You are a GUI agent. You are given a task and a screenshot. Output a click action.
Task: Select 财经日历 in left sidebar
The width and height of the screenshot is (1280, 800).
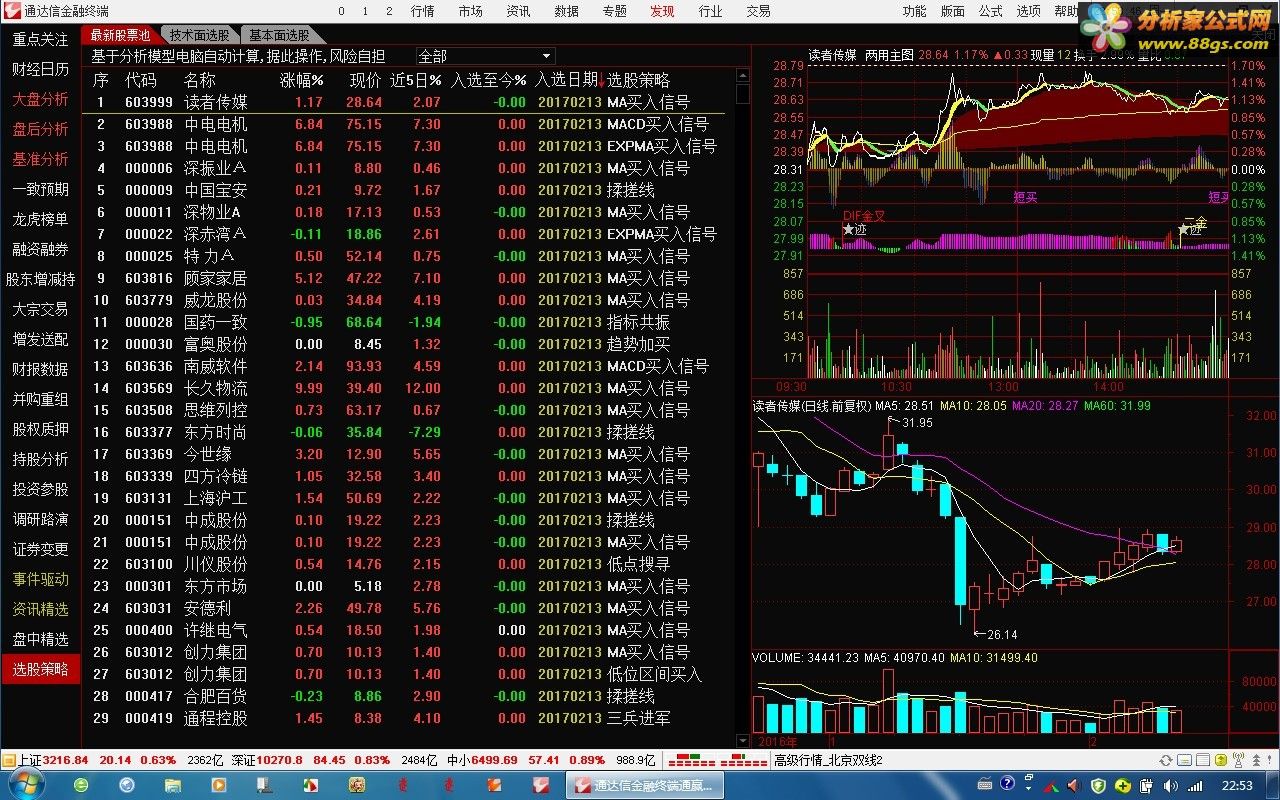tap(40, 69)
